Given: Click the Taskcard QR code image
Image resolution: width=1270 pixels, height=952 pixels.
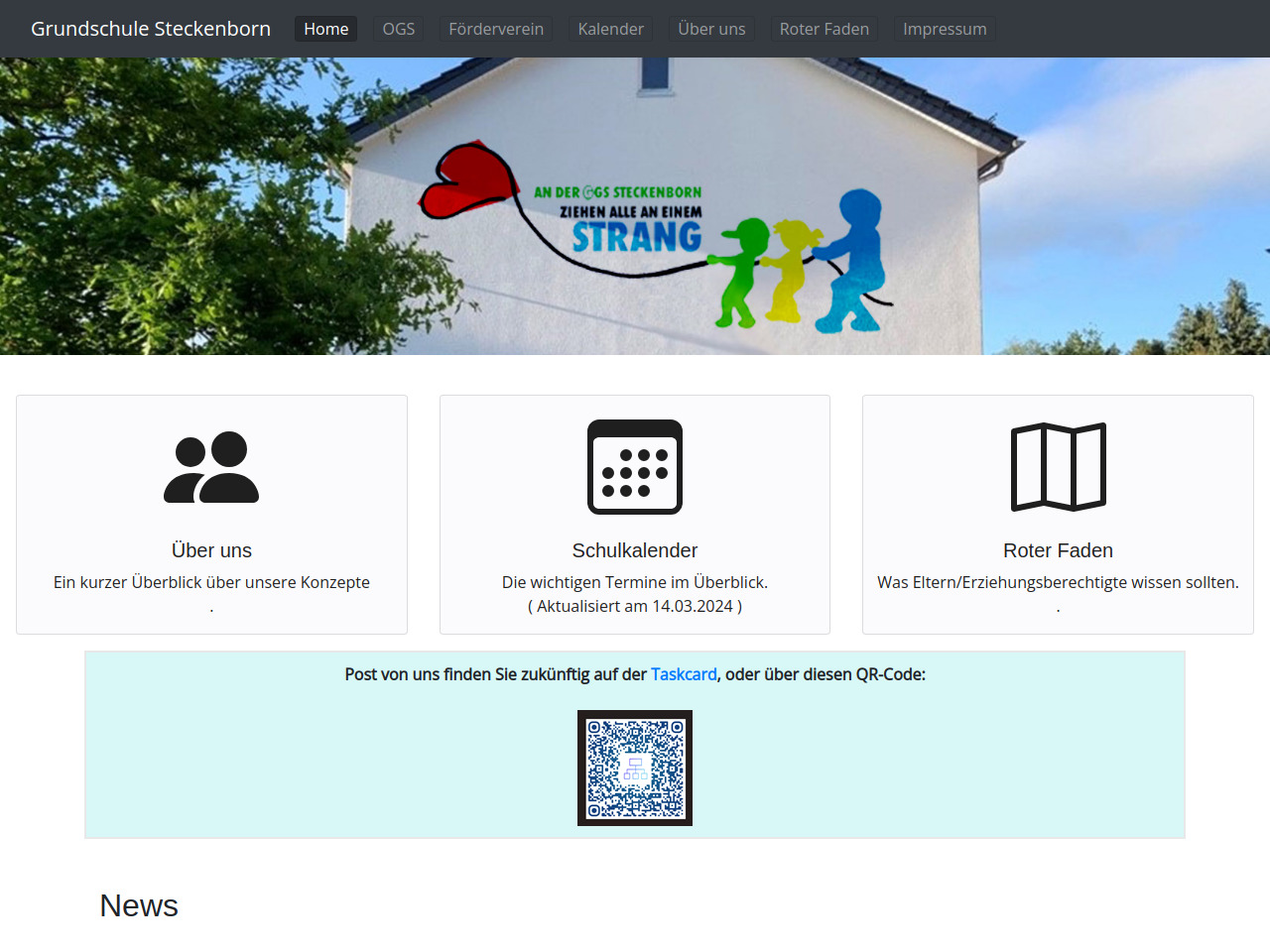Looking at the screenshot, I should (635, 768).
